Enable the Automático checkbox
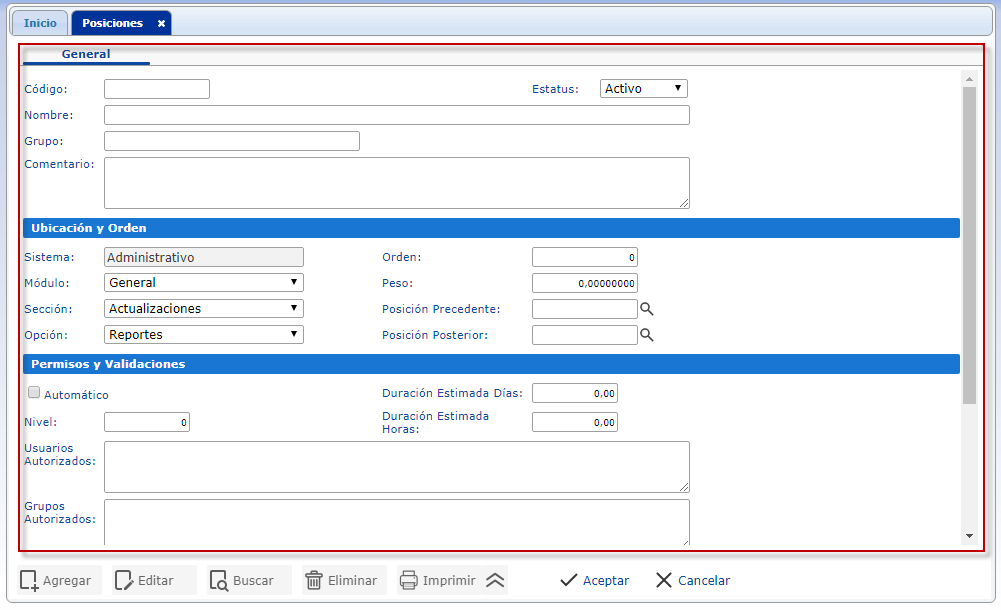This screenshot has height=610, width=1001. click(34, 393)
